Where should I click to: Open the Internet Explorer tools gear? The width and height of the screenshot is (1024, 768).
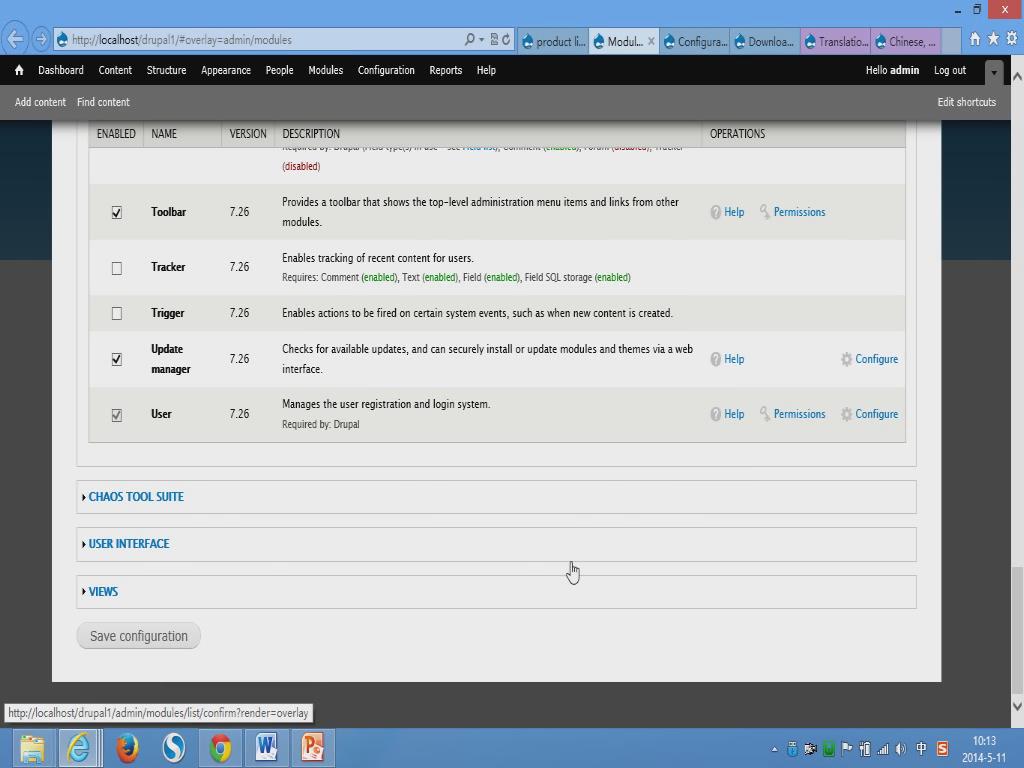(x=1012, y=39)
